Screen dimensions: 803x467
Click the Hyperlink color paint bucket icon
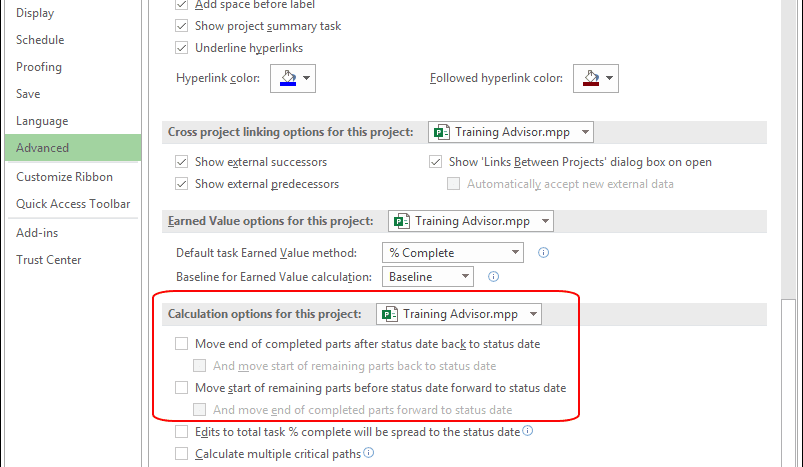(x=288, y=78)
